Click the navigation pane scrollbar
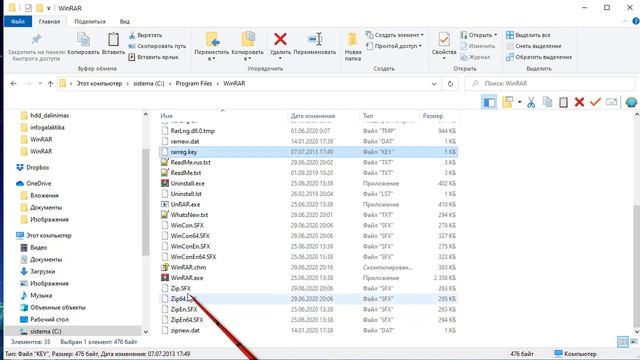This screenshot has height=360, width=640. pos(146,202)
